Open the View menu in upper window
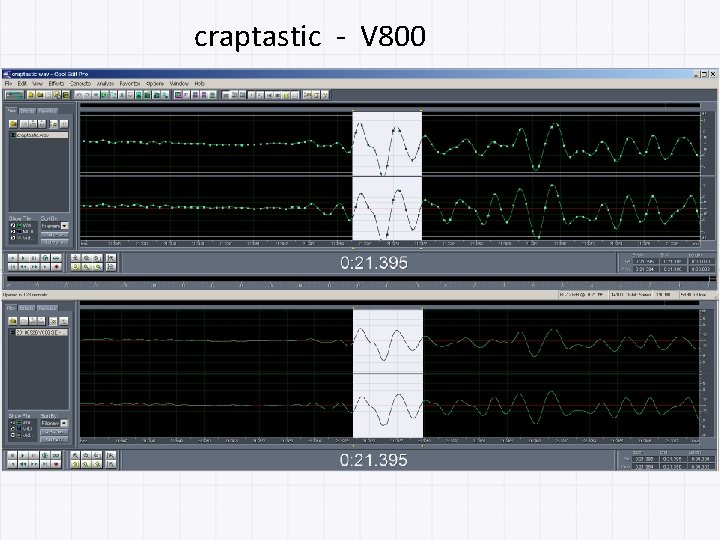 pos(37,84)
